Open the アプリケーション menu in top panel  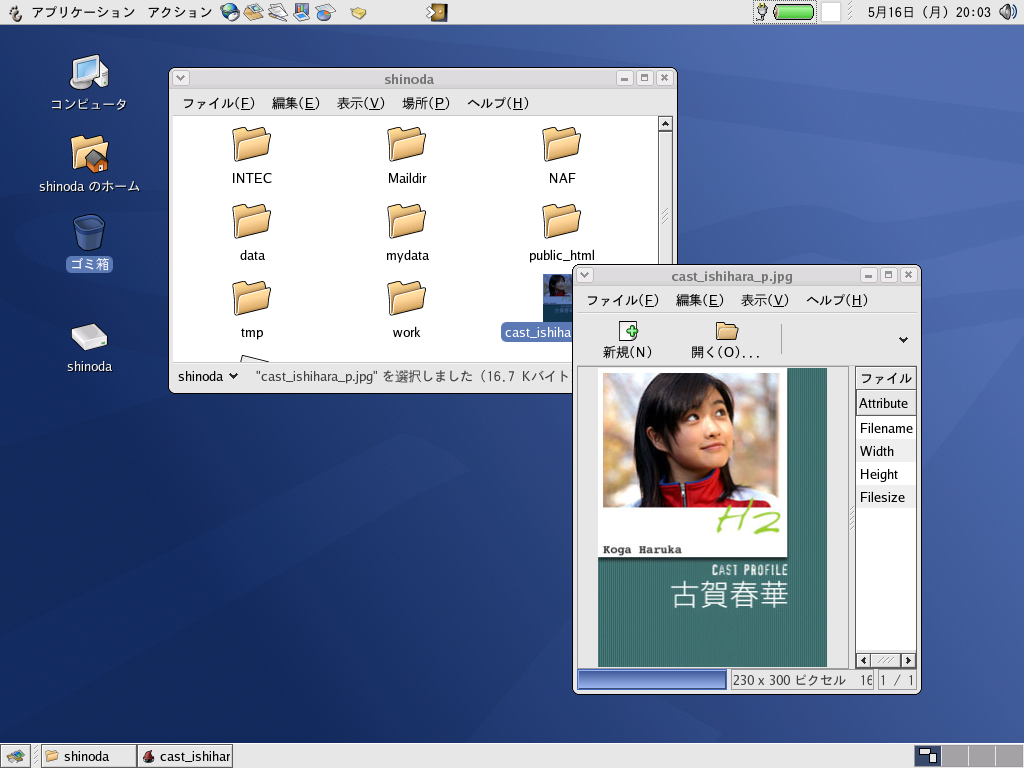pos(83,12)
